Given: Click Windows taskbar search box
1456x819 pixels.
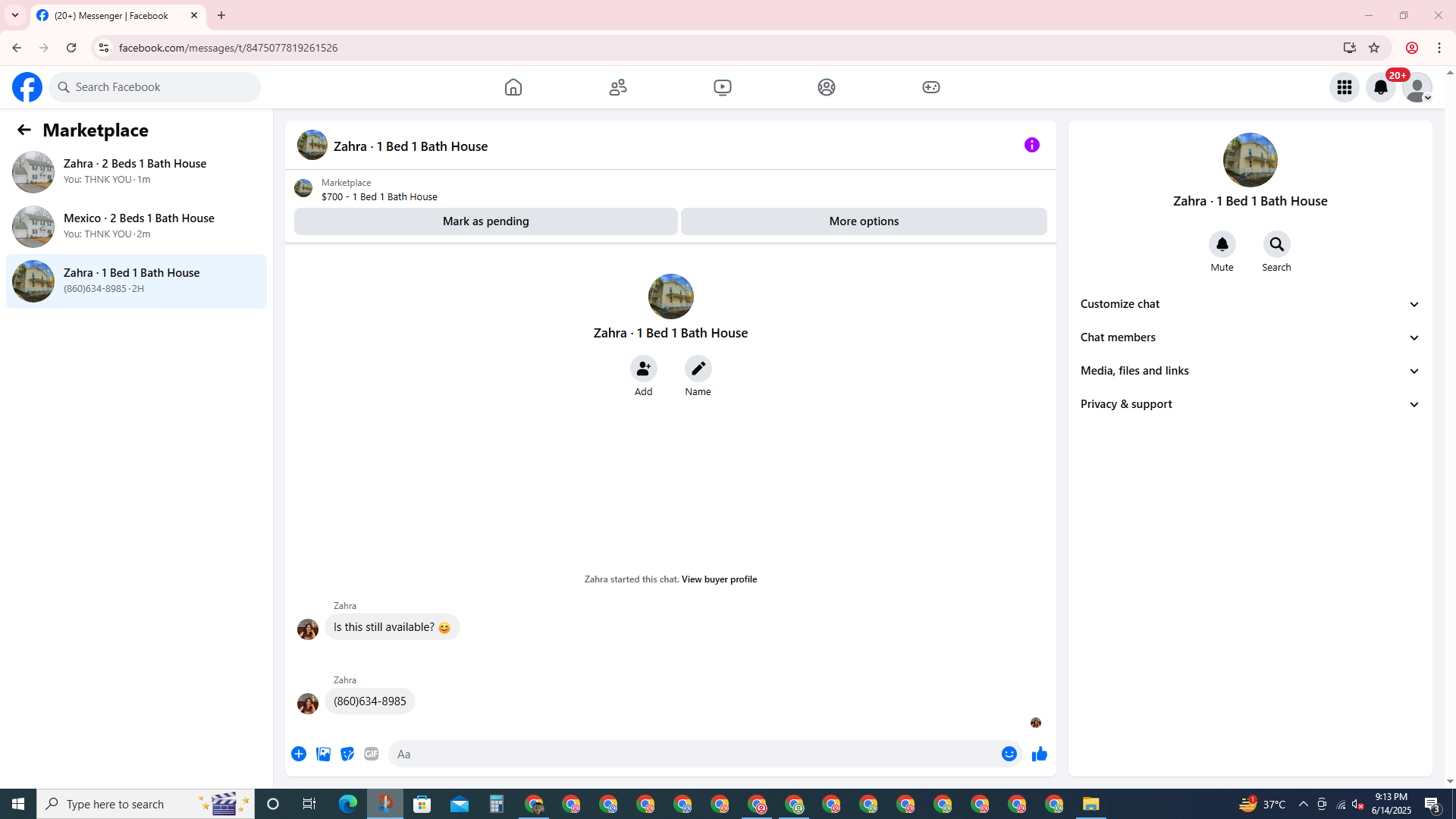Looking at the screenshot, I should point(146,804).
